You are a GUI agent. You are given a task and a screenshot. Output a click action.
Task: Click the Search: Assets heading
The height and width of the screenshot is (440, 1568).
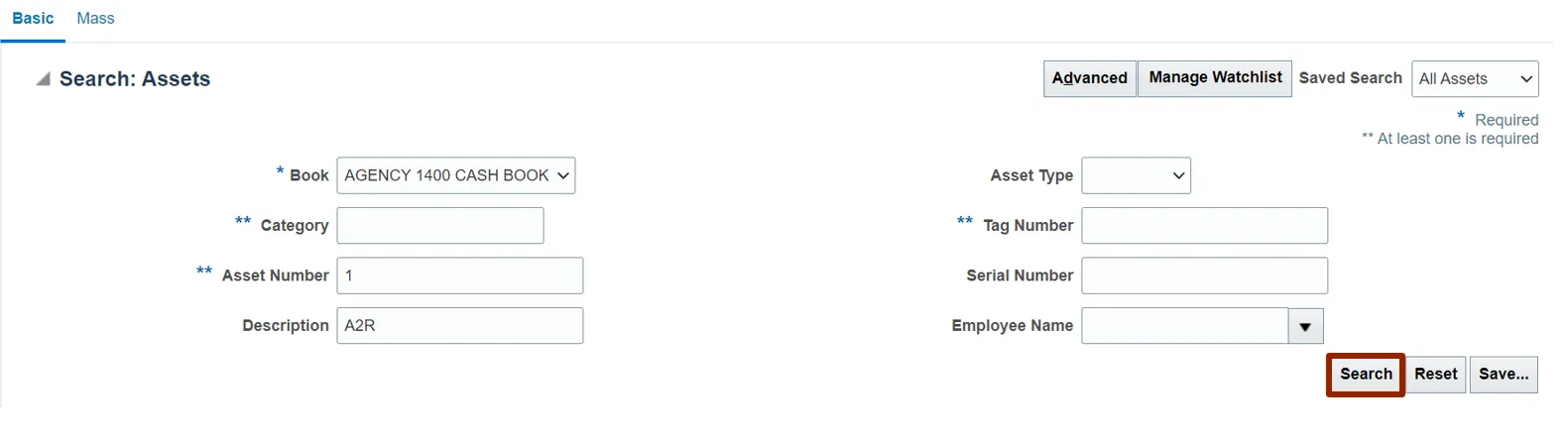pos(135,79)
